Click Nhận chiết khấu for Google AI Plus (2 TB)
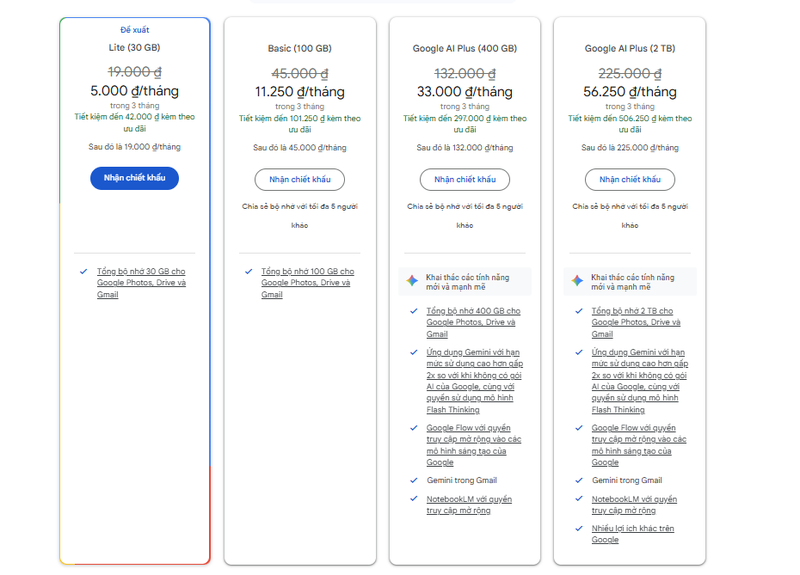800x575 pixels. tap(630, 180)
